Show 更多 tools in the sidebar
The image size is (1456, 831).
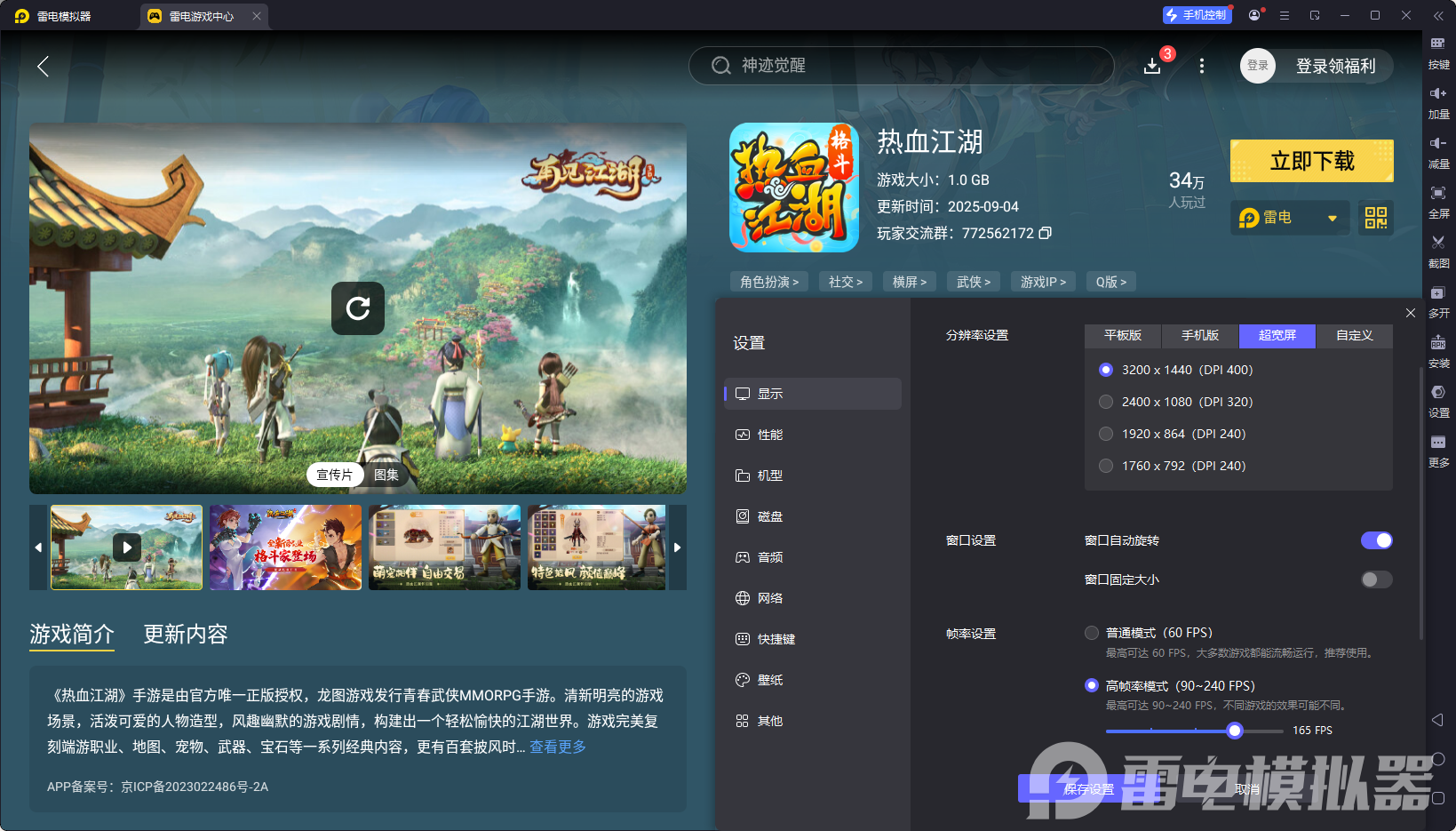point(1438,451)
